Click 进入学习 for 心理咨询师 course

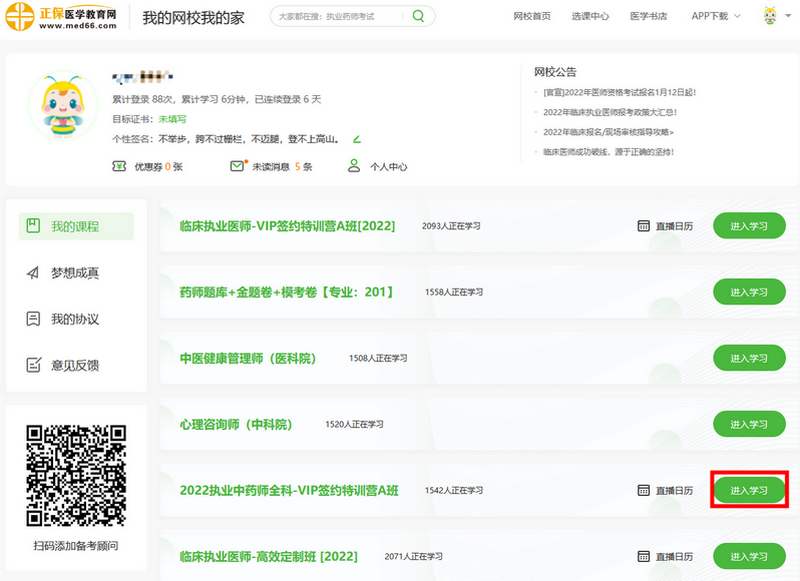(748, 424)
